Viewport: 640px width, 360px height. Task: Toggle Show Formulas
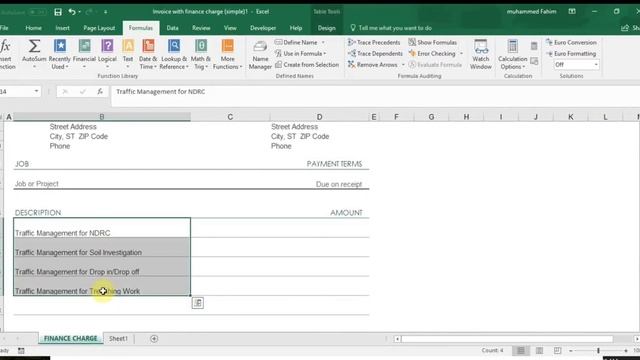(433, 42)
